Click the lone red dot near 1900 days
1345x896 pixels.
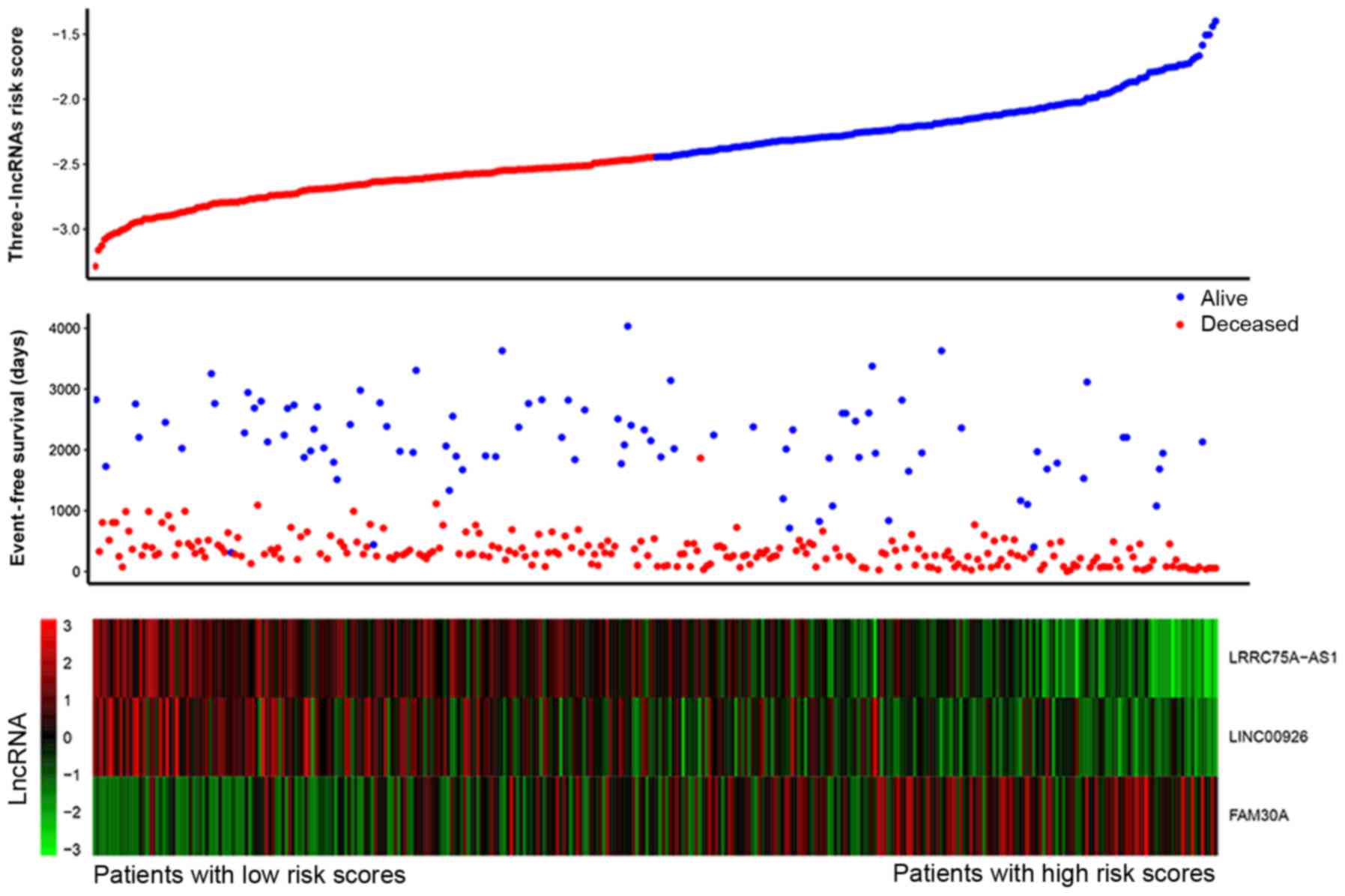[701, 458]
